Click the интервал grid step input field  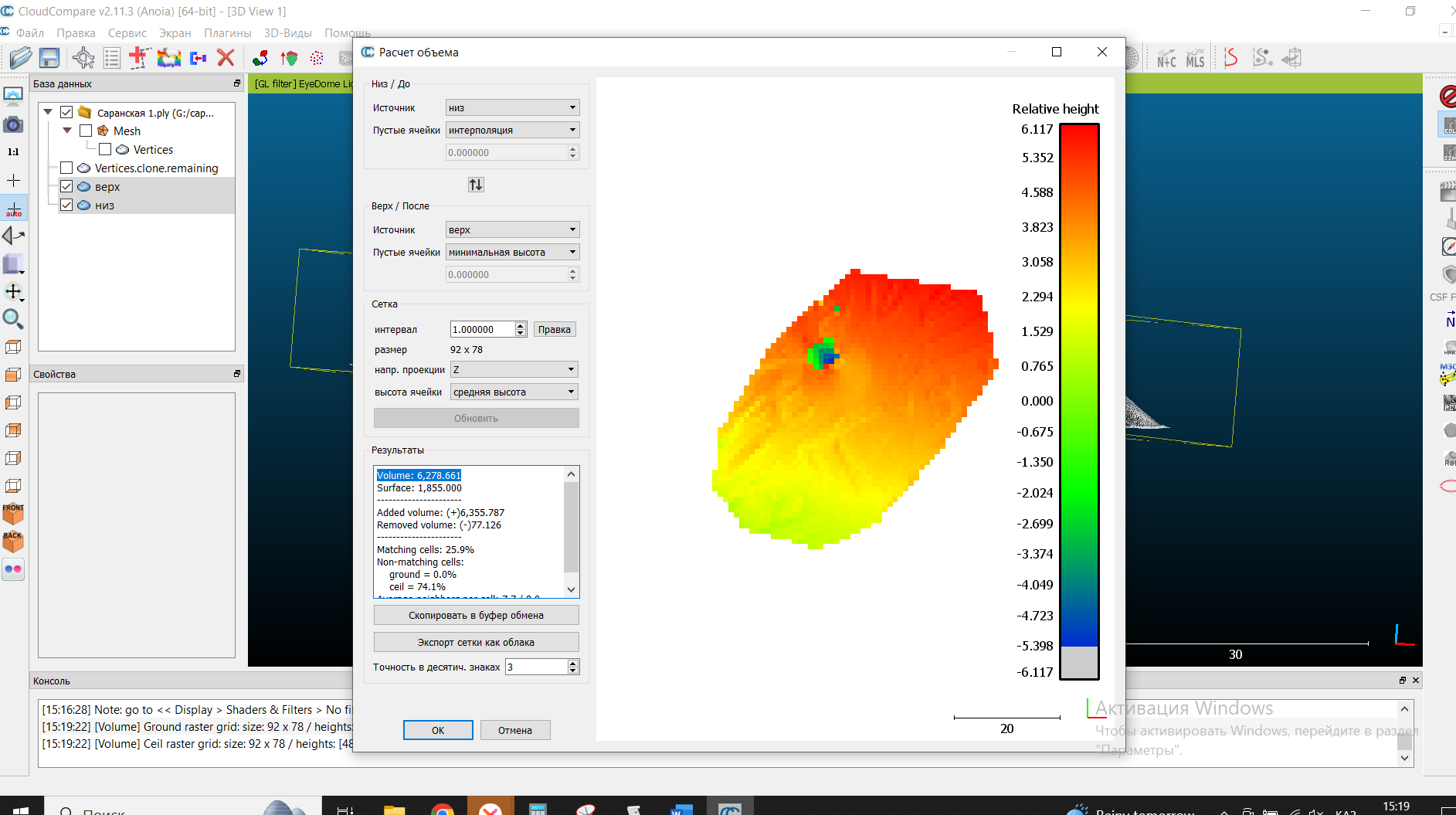coord(482,330)
